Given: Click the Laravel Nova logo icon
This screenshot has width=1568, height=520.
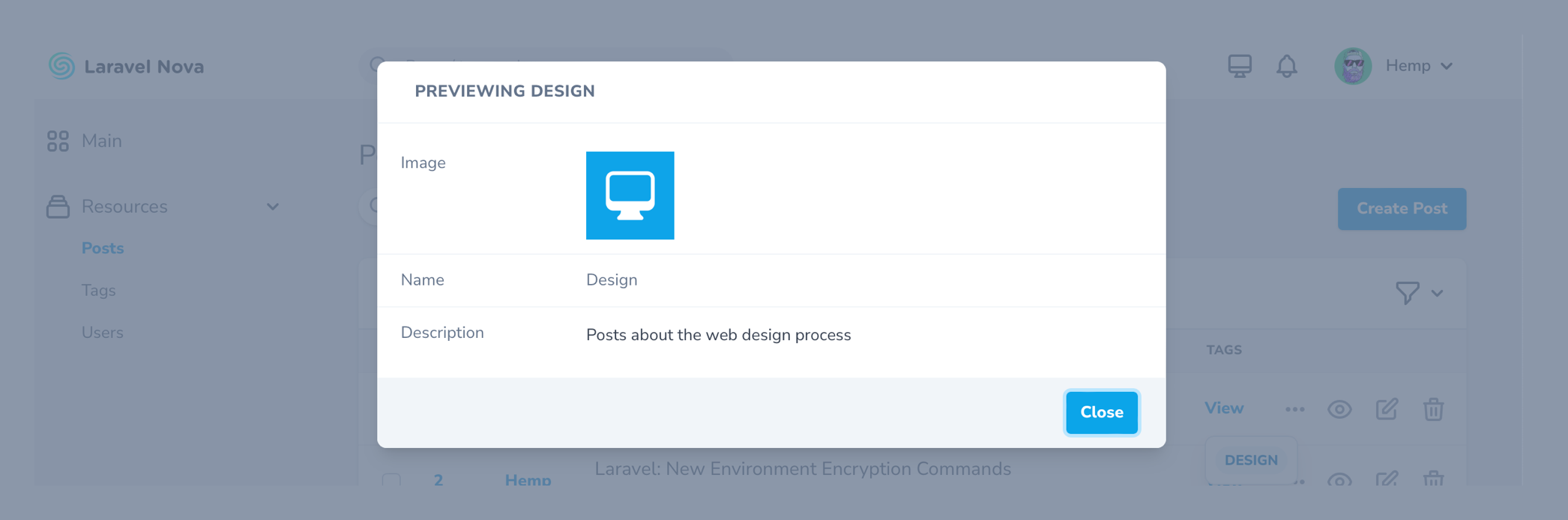Looking at the screenshot, I should (61, 66).
